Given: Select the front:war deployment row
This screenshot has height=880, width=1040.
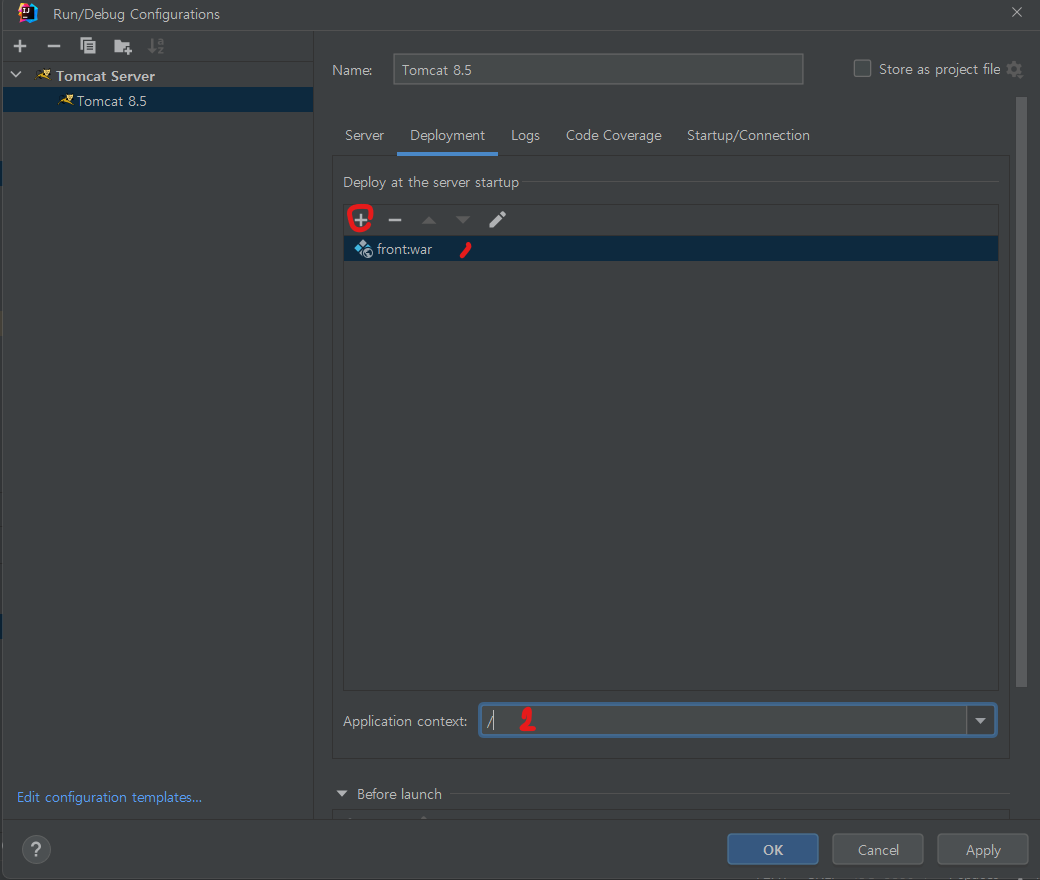Looking at the screenshot, I should pyautogui.click(x=671, y=249).
